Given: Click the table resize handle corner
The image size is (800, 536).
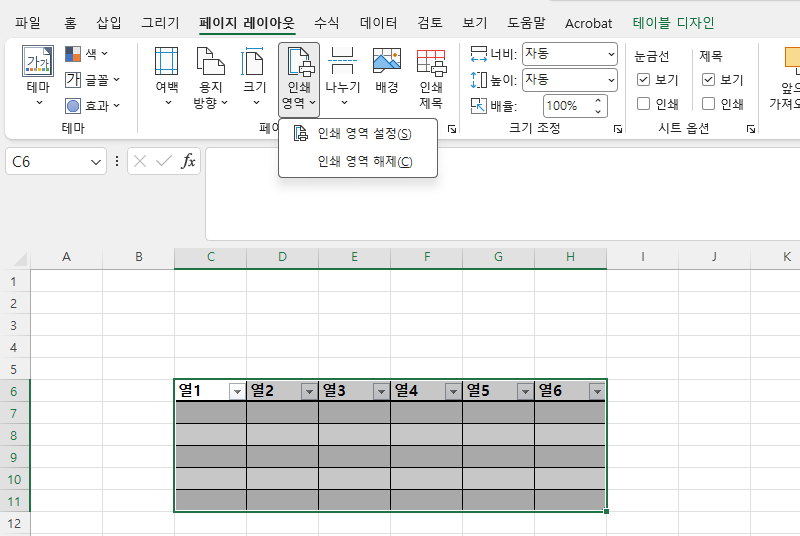Looking at the screenshot, I should [606, 511].
